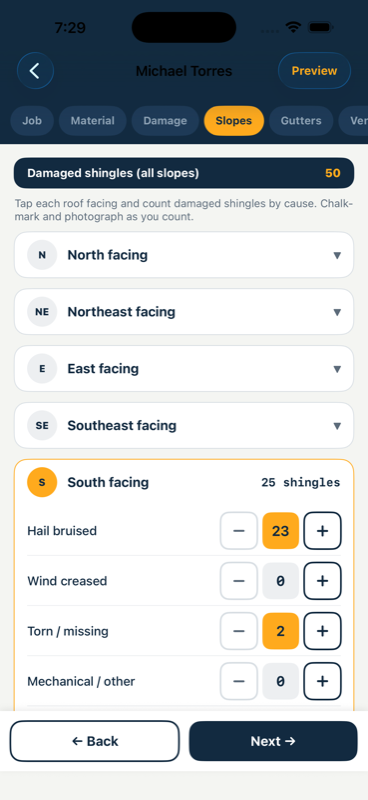This screenshot has height=800, width=368.
Task: Tap the back chevron icon in header
Action: click(35, 71)
